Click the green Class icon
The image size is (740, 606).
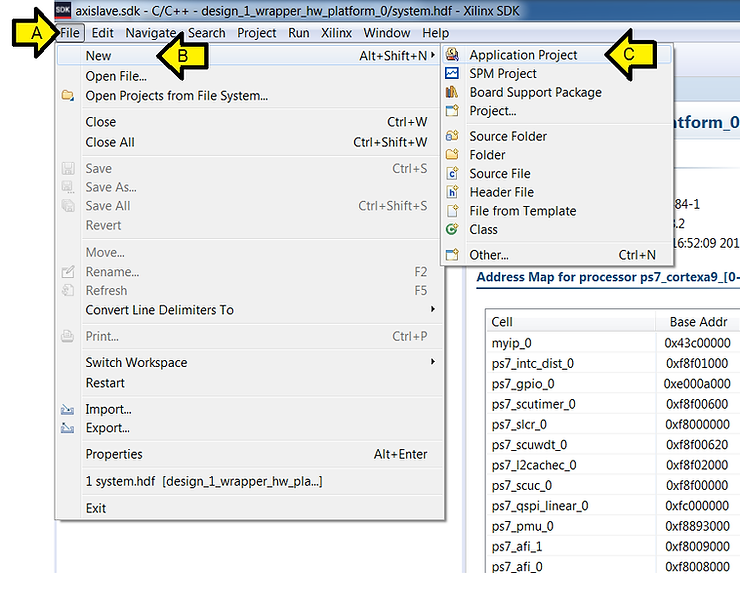pos(452,229)
